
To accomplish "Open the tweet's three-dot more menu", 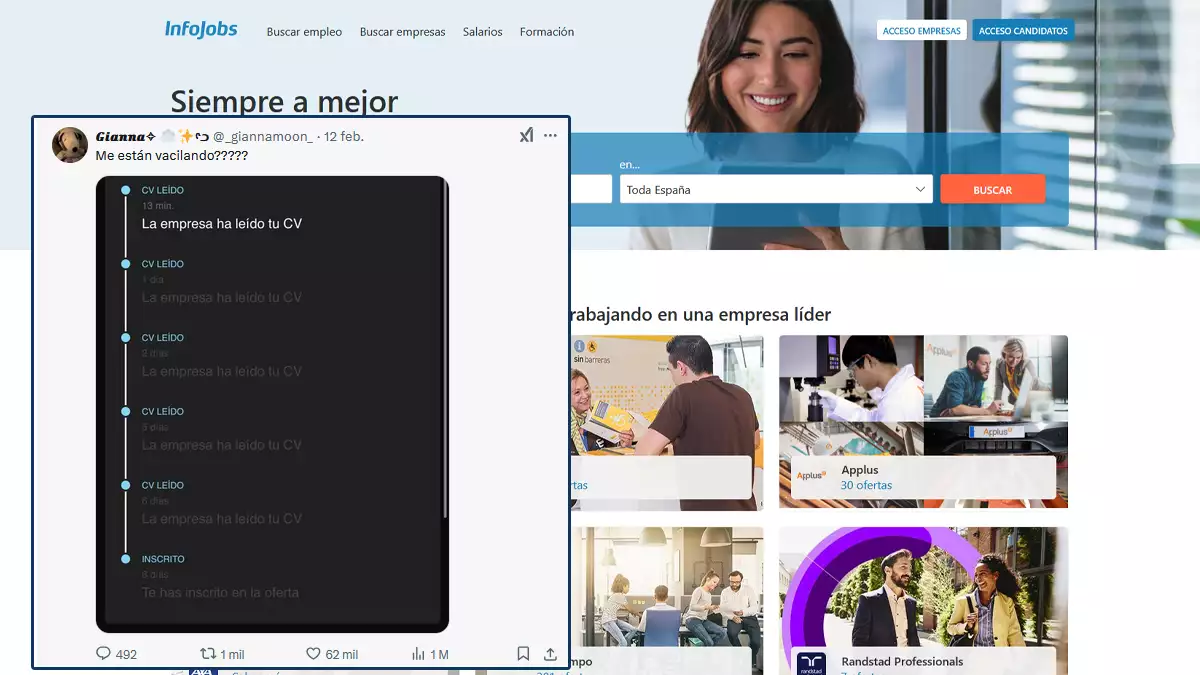I will click(x=550, y=135).
